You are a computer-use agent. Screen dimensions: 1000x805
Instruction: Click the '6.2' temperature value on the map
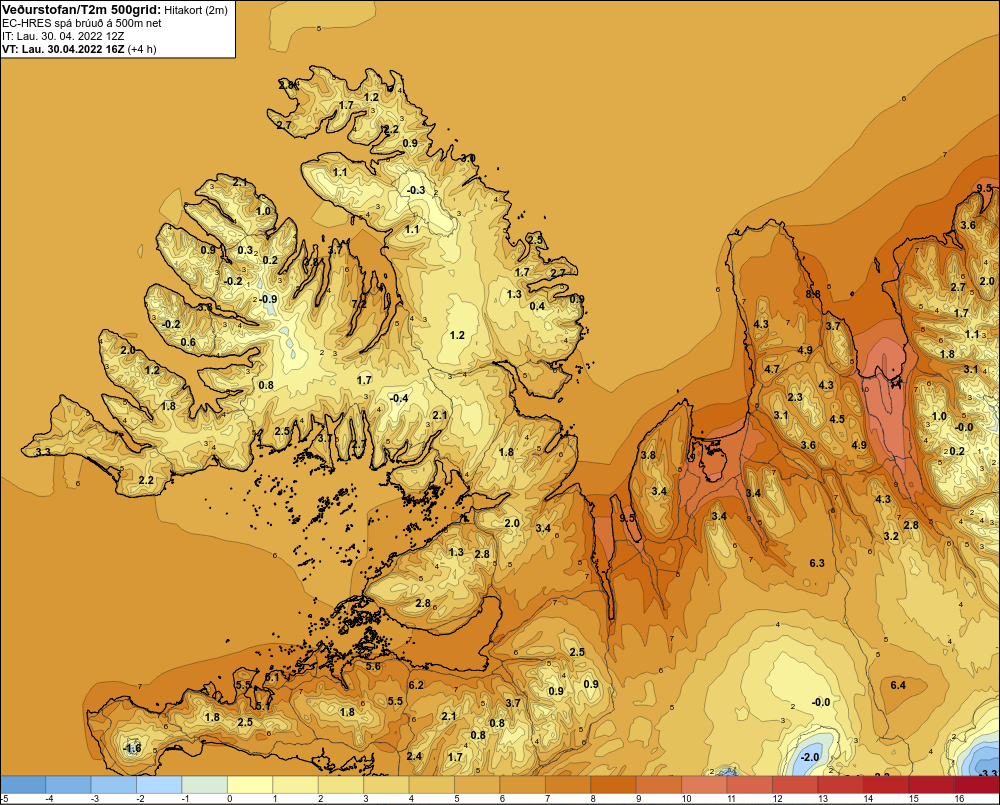click(x=416, y=686)
